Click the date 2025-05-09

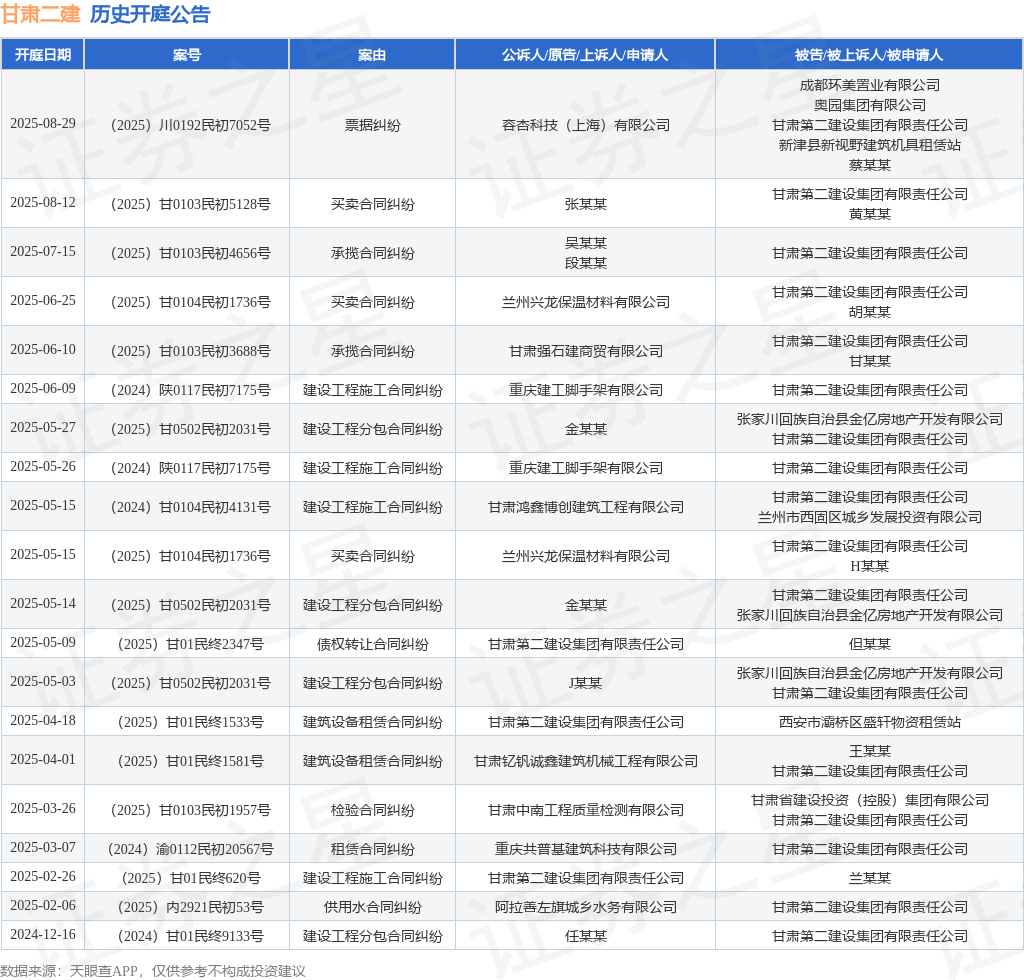43,642
